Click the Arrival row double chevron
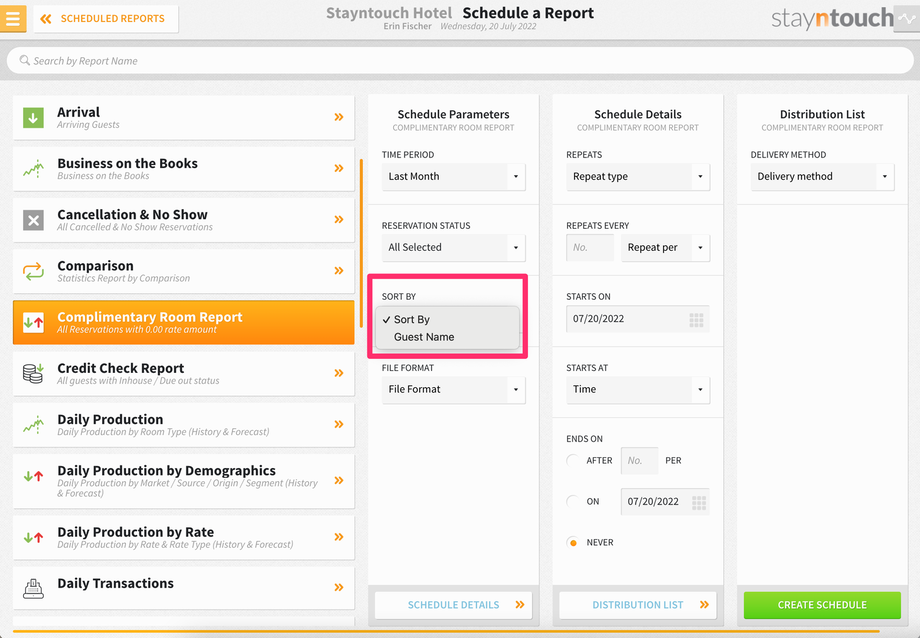 coord(339,117)
